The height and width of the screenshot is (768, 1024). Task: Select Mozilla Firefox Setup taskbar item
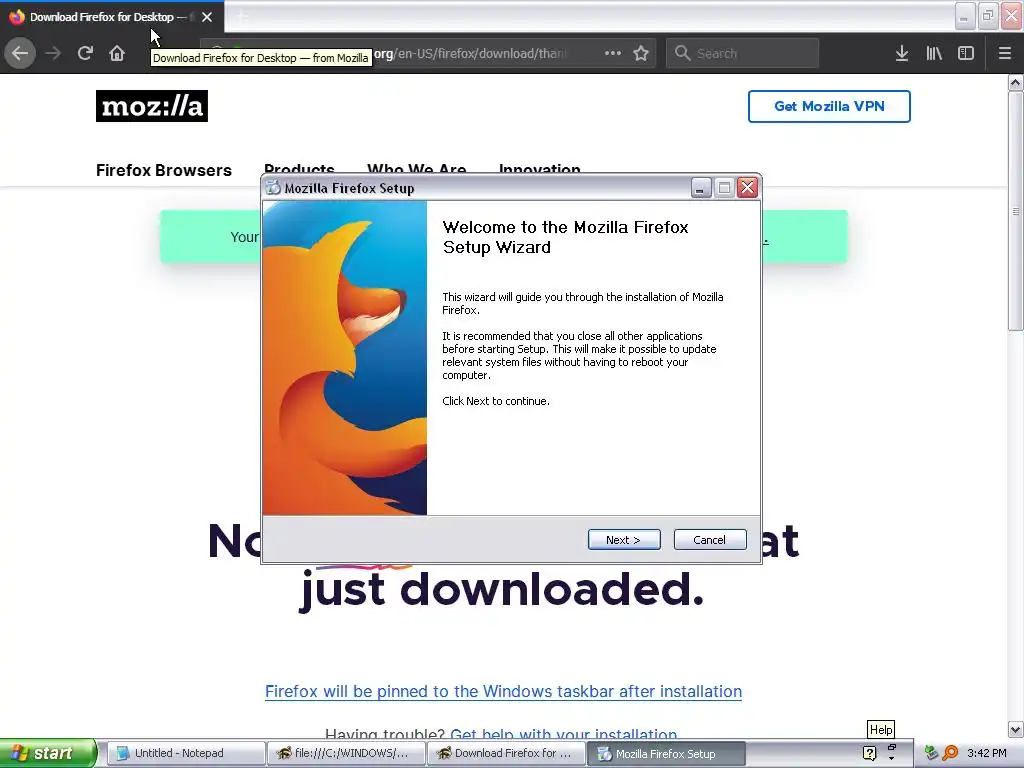coord(666,753)
